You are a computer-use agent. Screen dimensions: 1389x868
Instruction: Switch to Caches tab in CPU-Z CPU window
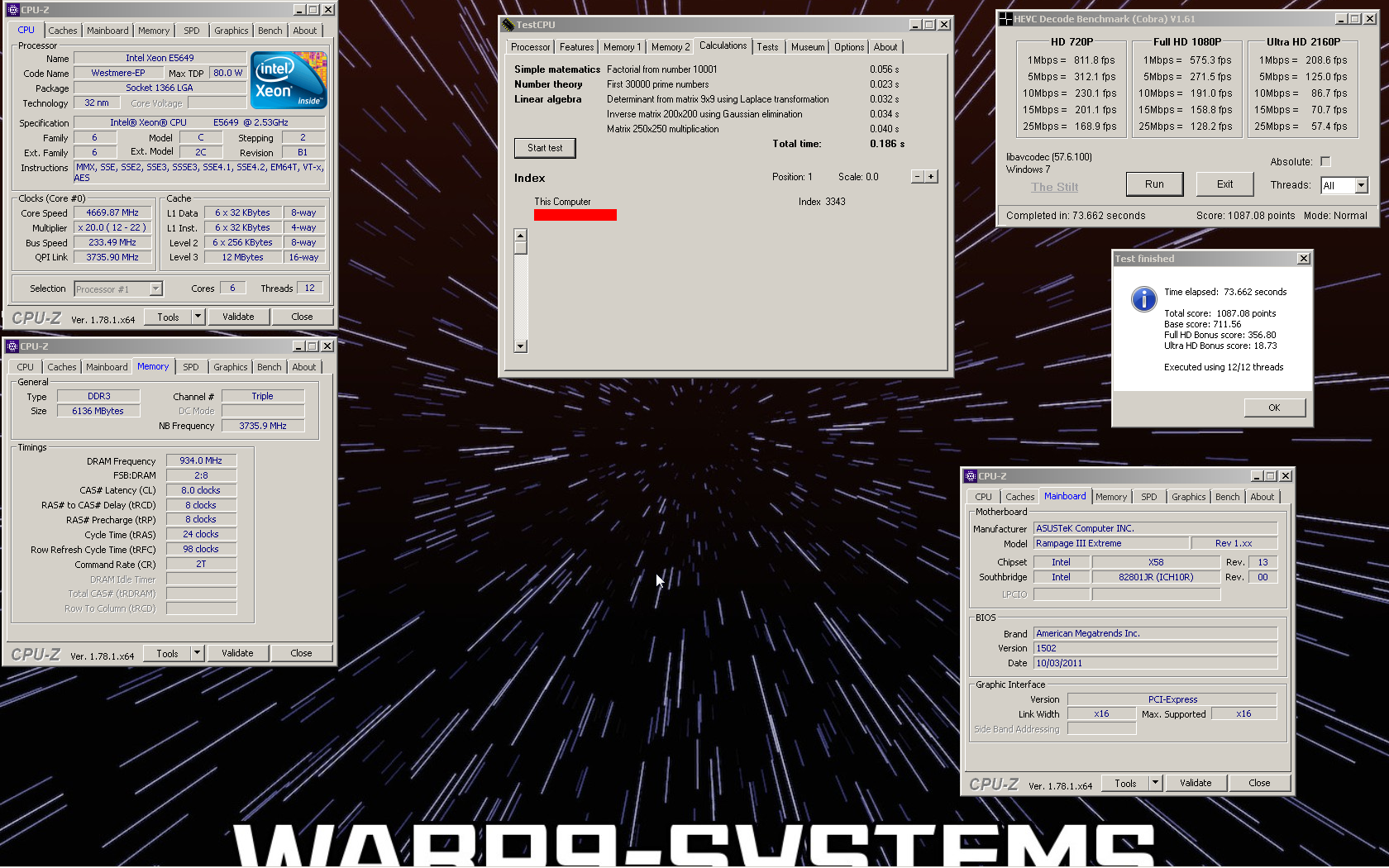(63, 31)
